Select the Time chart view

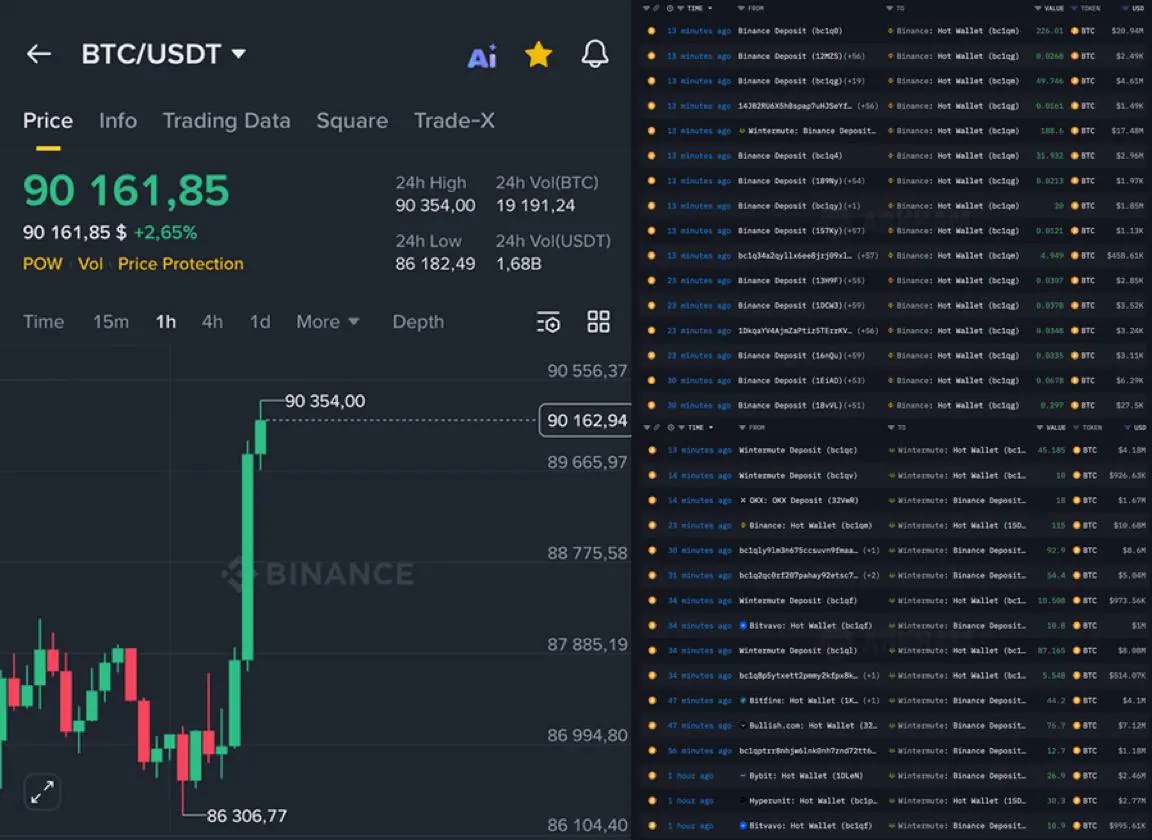43,322
